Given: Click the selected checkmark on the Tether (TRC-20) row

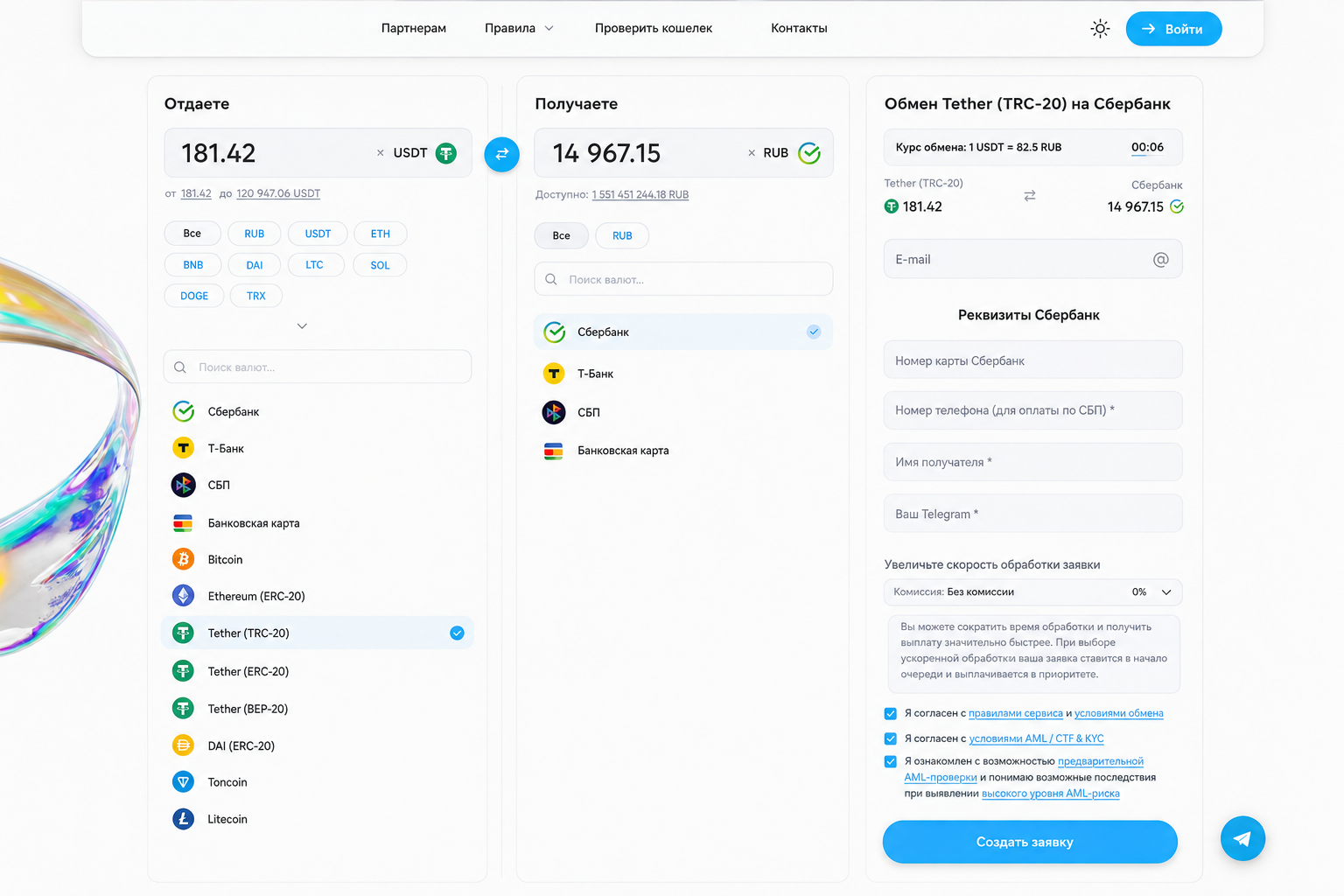Looking at the screenshot, I should [457, 633].
